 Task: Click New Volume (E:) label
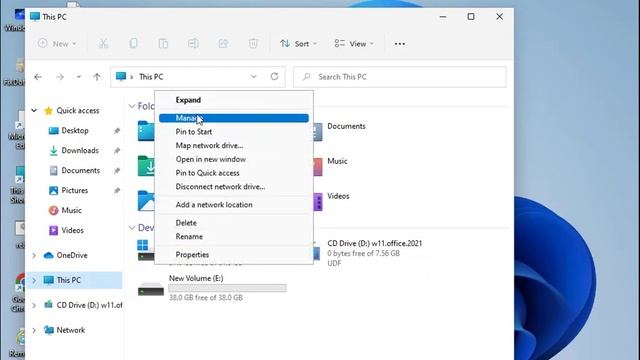[x=196, y=278]
